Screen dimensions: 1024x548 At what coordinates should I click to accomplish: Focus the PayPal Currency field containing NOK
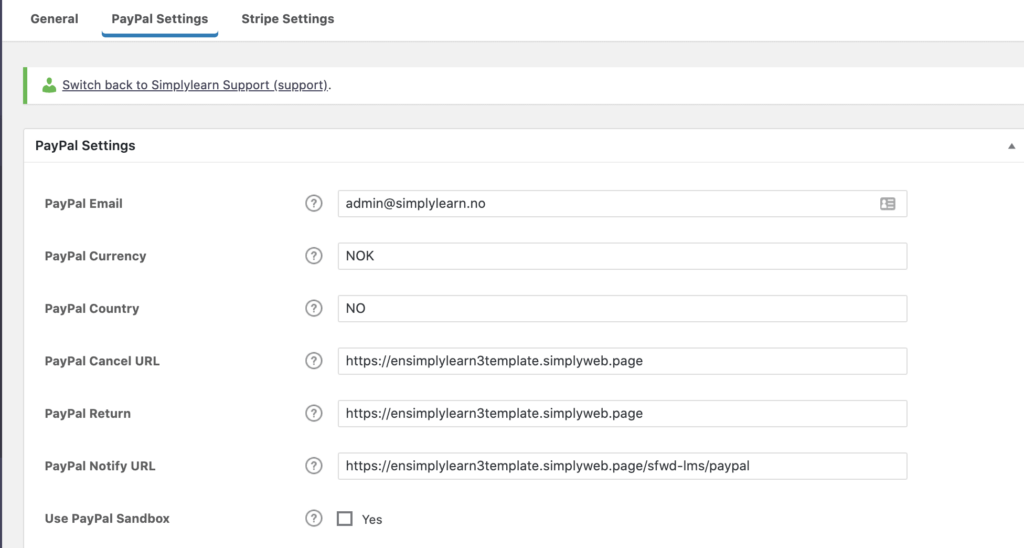622,256
